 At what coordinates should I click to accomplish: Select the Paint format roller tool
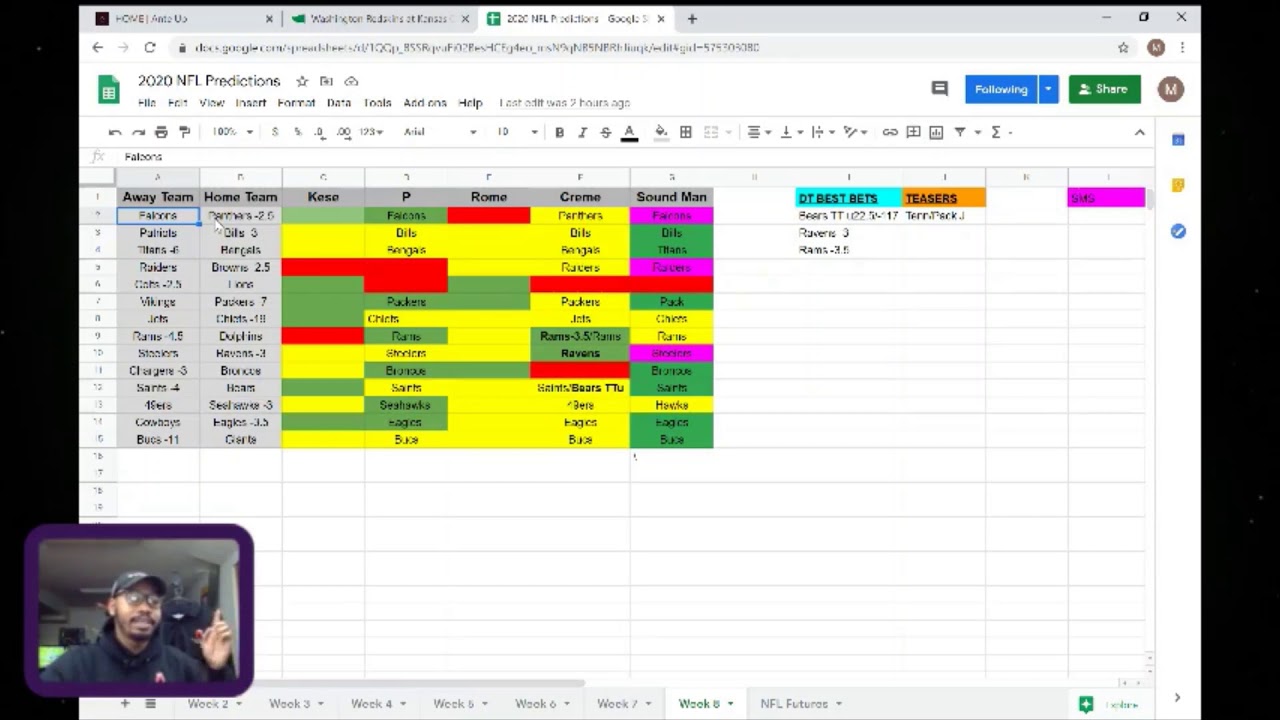pos(184,132)
